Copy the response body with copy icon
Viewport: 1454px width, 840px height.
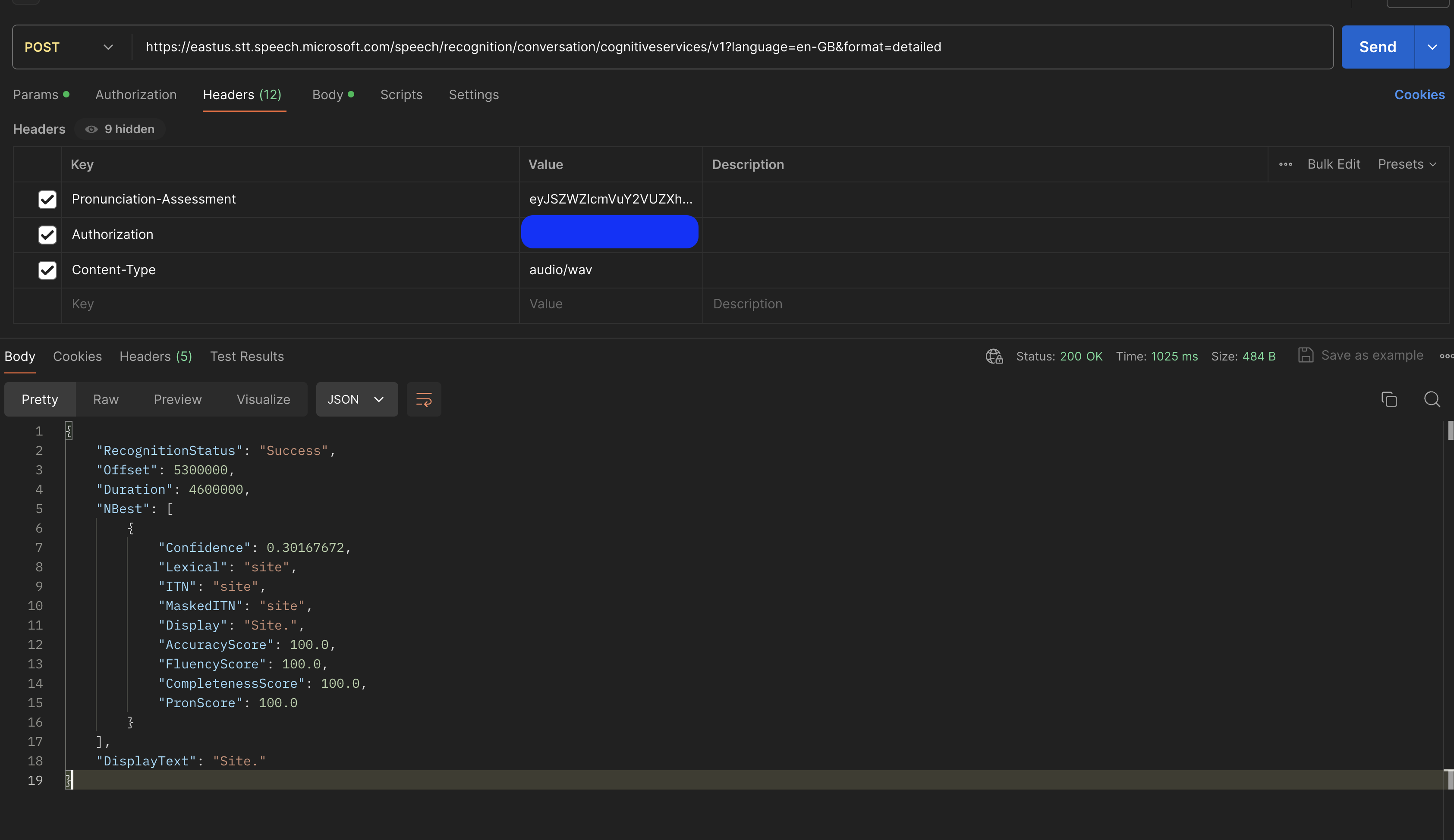[1389, 399]
